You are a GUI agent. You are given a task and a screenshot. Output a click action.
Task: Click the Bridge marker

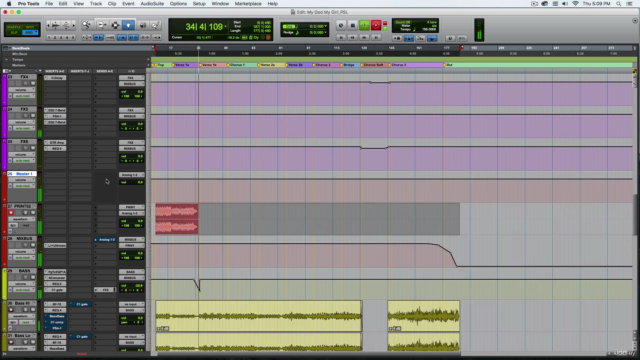[349, 65]
